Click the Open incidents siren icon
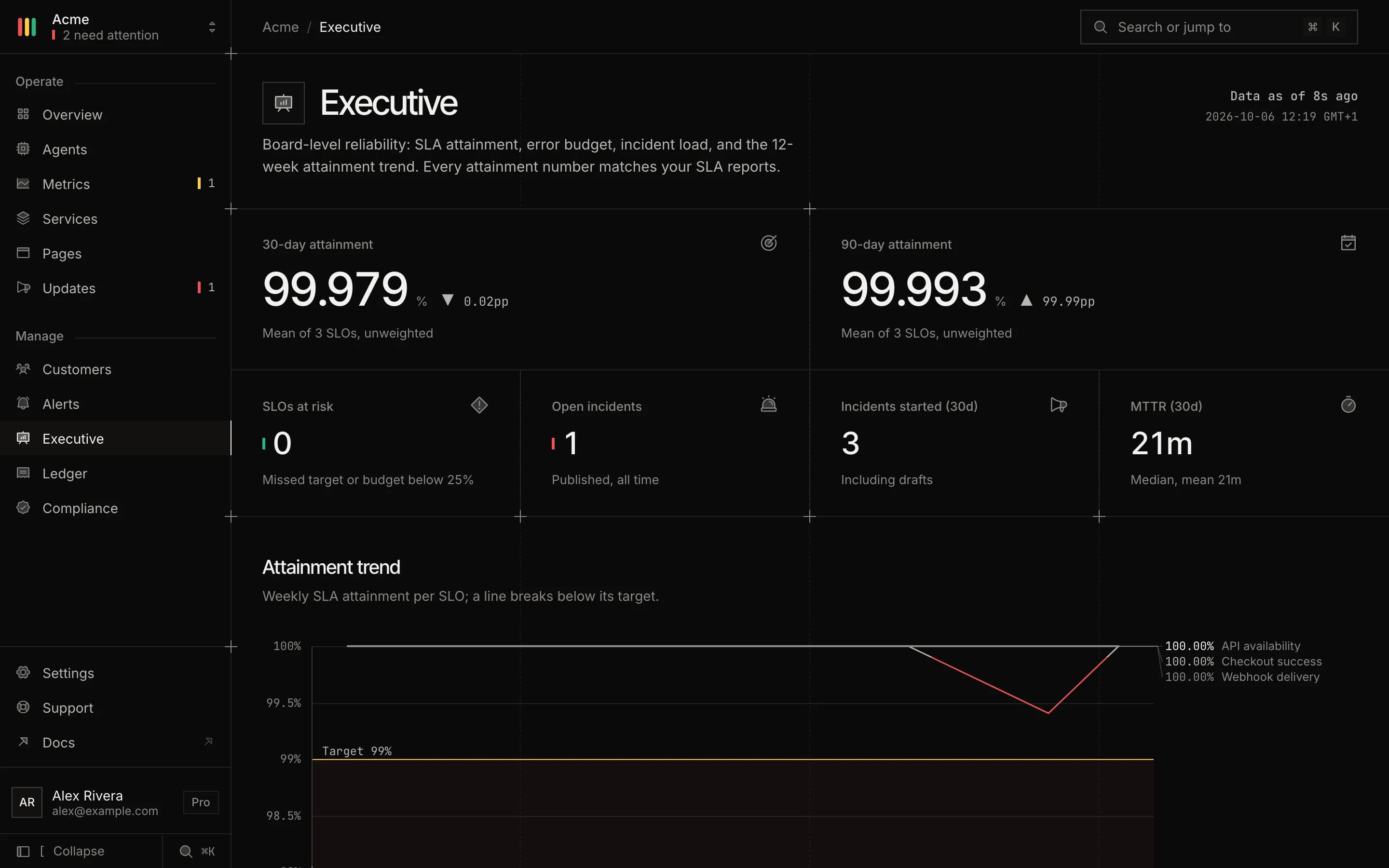Viewport: 1389px width, 868px height. pos(769,405)
